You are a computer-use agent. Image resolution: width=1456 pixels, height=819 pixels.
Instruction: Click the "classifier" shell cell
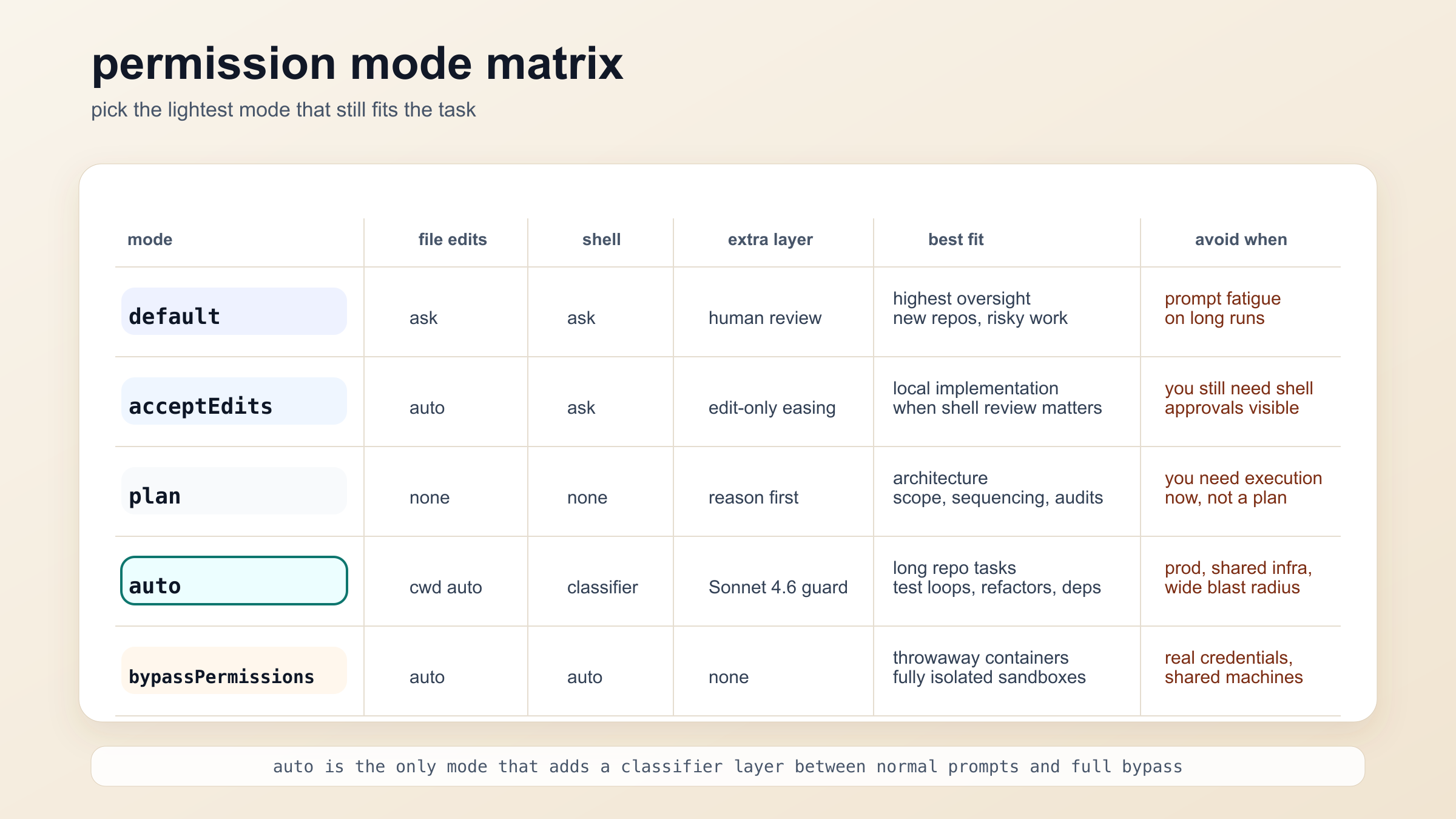click(602, 587)
